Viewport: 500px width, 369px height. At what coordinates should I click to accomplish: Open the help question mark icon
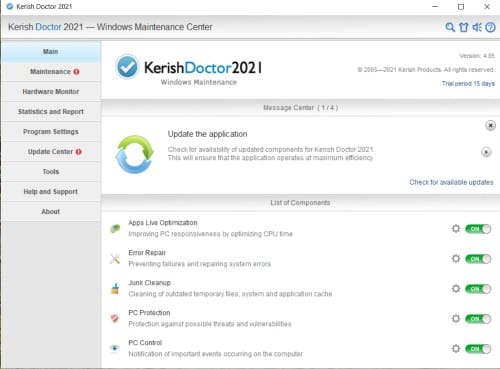pos(490,27)
